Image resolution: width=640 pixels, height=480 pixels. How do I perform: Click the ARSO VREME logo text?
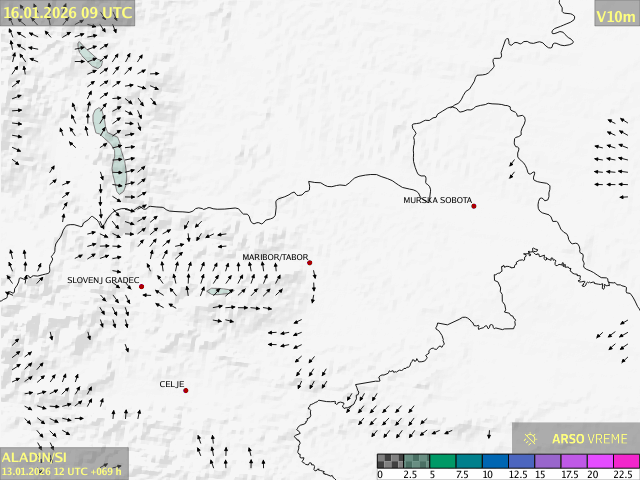[x=590, y=439]
